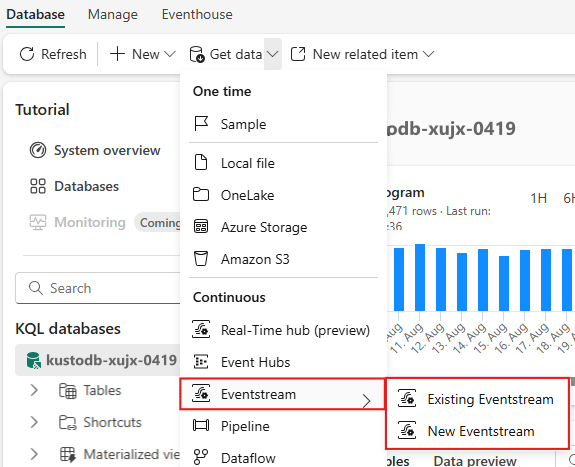
Task: Choose the Local file document icon
Action: pos(201,163)
